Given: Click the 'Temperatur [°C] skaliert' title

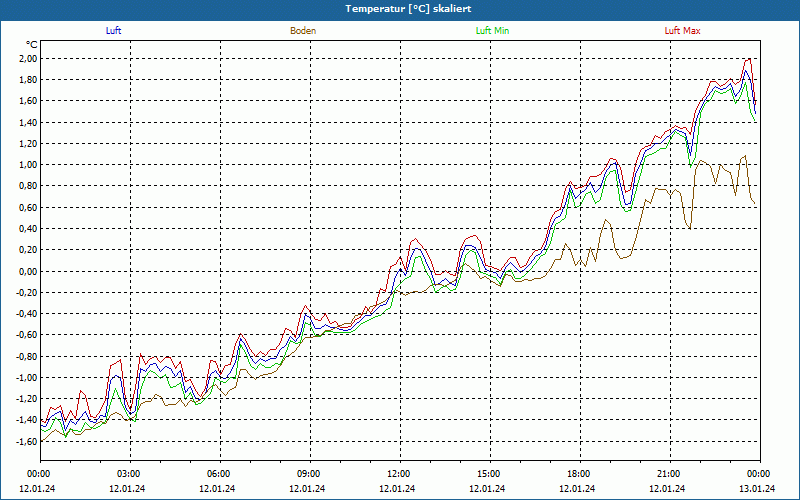Looking at the screenshot, I should click(408, 9).
